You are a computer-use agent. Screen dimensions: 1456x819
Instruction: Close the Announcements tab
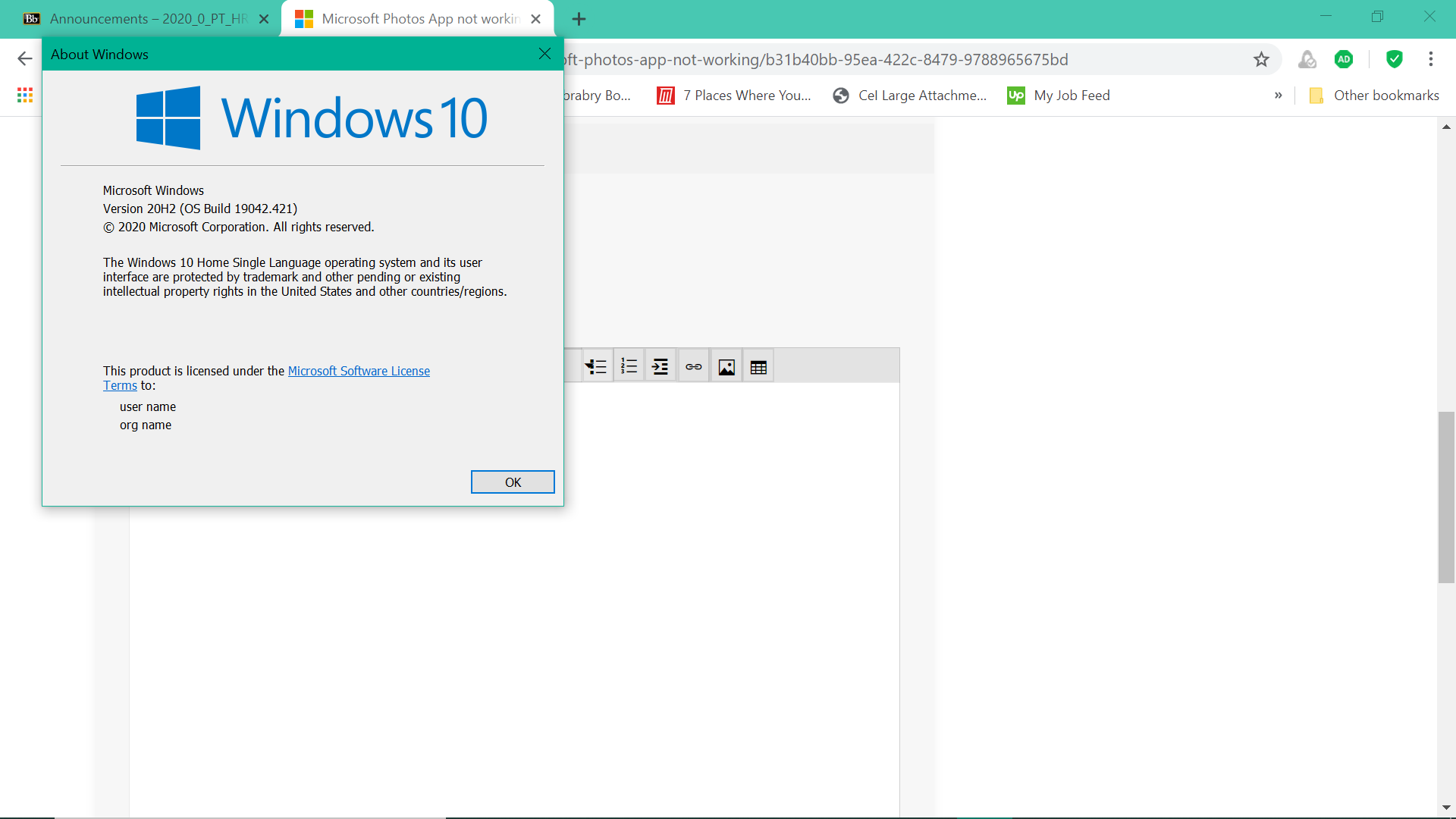click(x=264, y=19)
